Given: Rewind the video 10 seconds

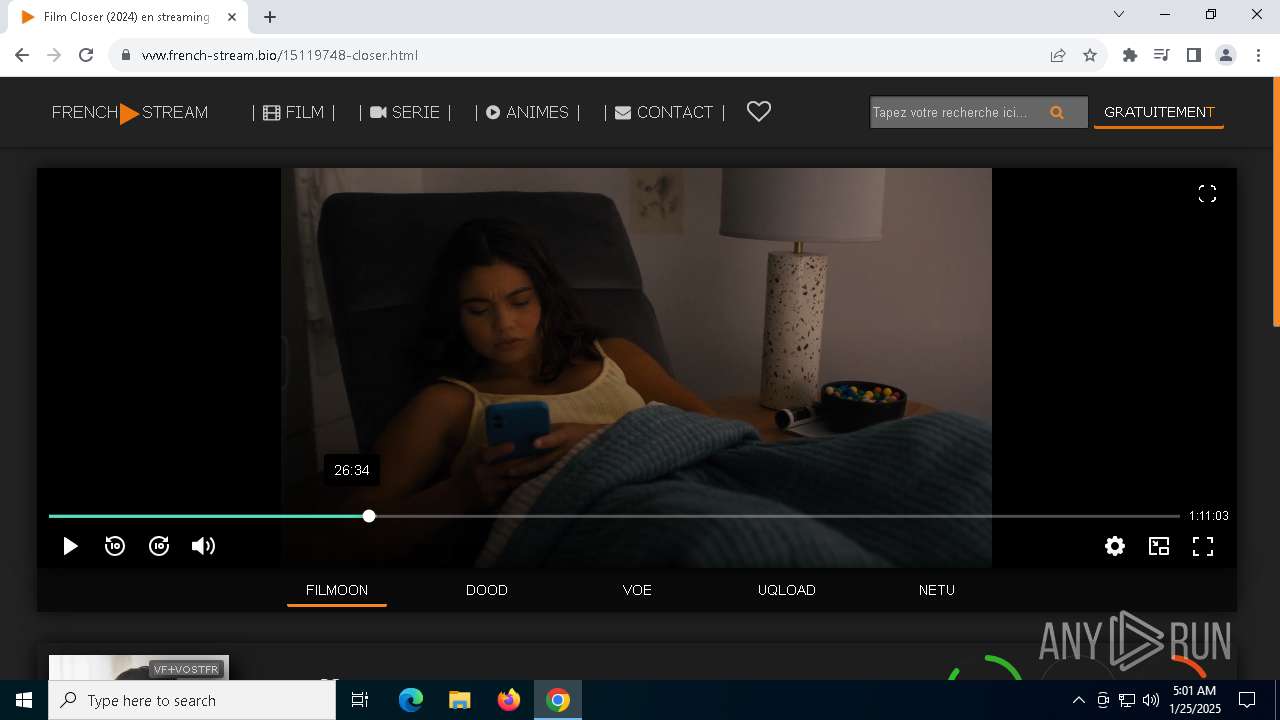Looking at the screenshot, I should click(x=115, y=546).
